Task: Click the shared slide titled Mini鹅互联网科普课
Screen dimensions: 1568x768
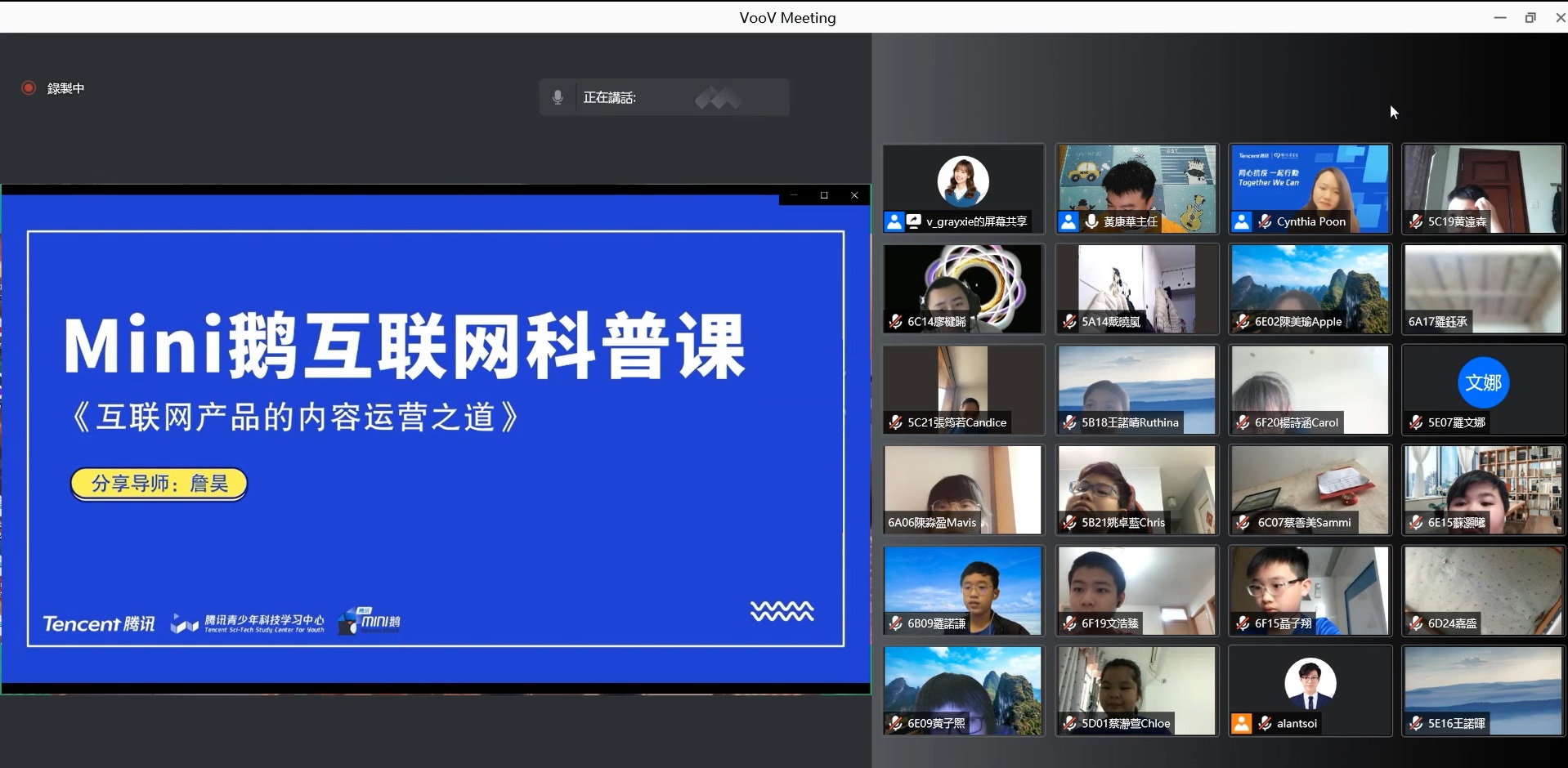Action: (436, 440)
